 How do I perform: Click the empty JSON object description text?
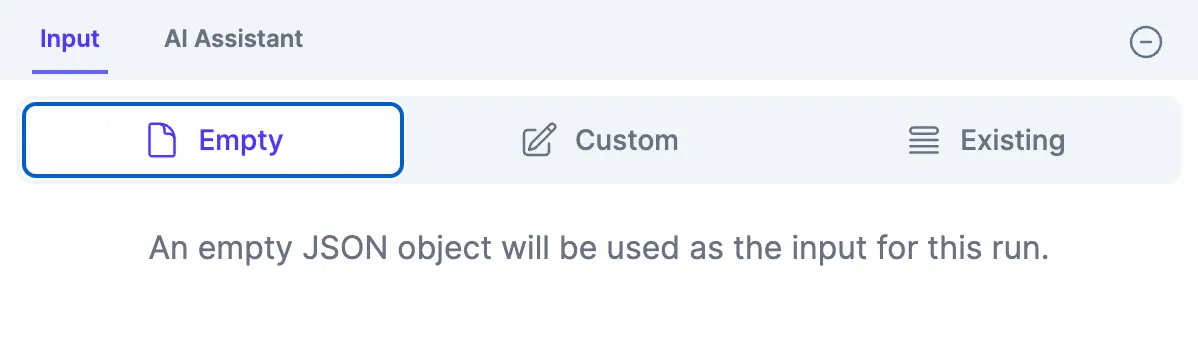tap(599, 249)
